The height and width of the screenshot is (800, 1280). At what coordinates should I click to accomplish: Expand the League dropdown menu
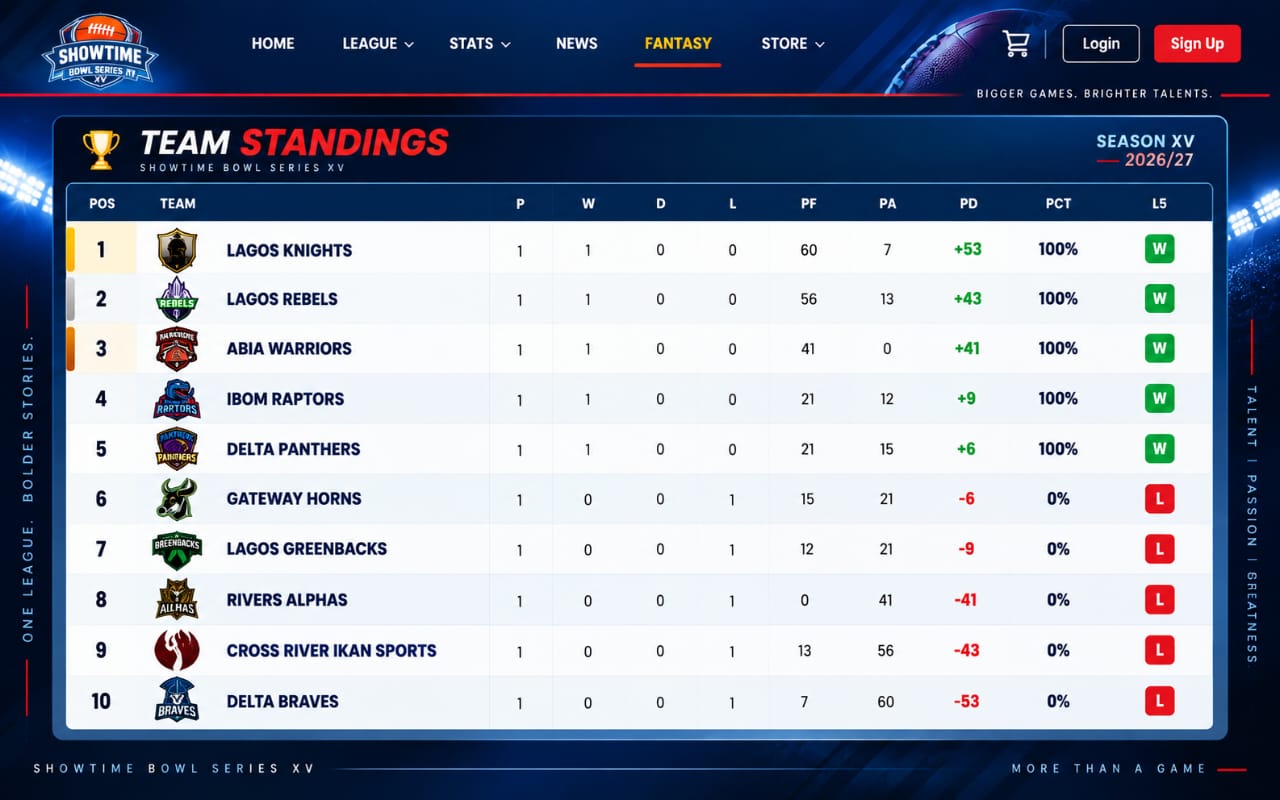click(378, 44)
